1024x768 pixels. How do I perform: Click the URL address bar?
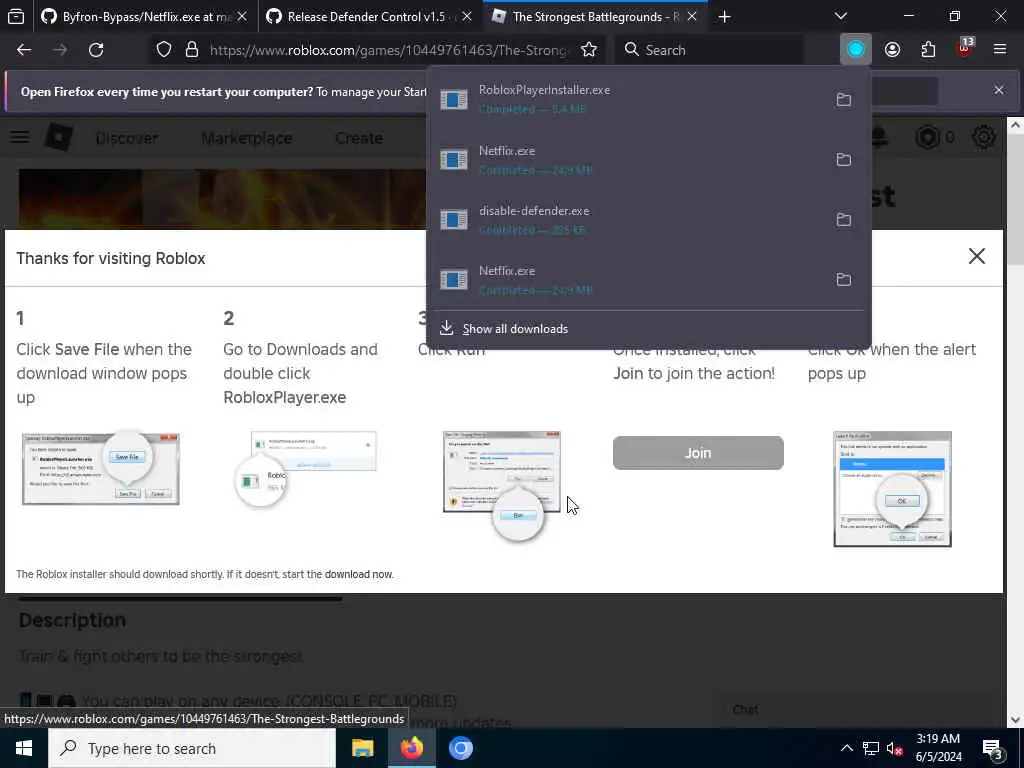pos(389,50)
